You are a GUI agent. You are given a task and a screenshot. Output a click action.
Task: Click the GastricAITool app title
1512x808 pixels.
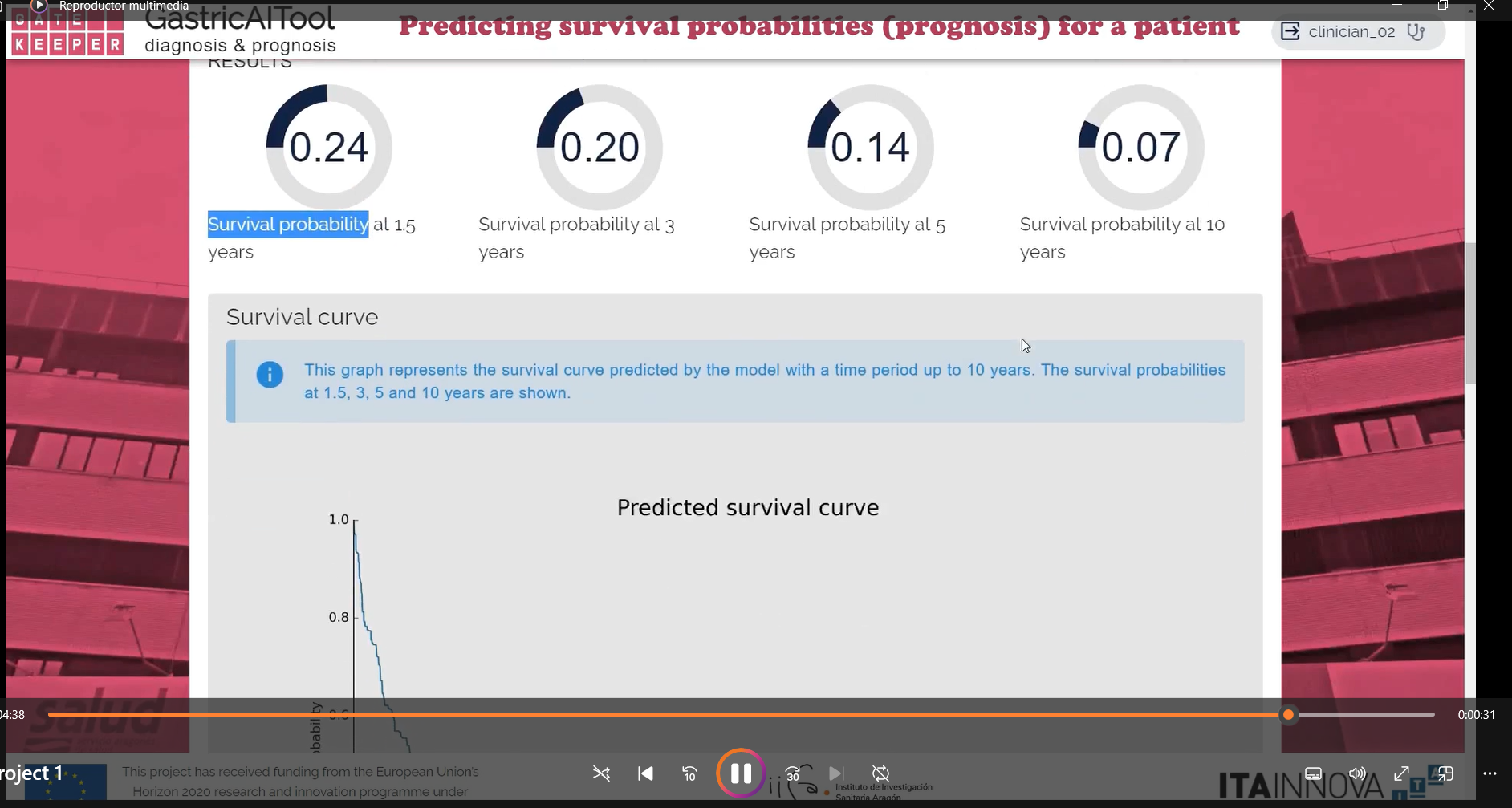[x=240, y=18]
